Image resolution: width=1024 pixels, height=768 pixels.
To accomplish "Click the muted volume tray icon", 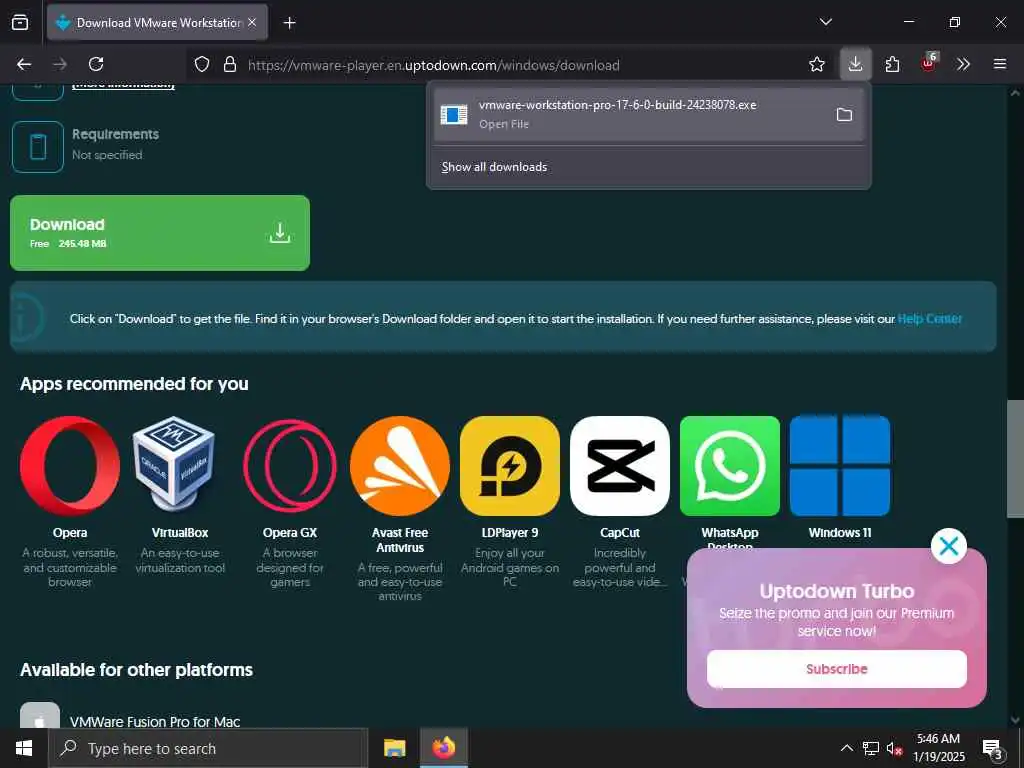I will pos(894,748).
